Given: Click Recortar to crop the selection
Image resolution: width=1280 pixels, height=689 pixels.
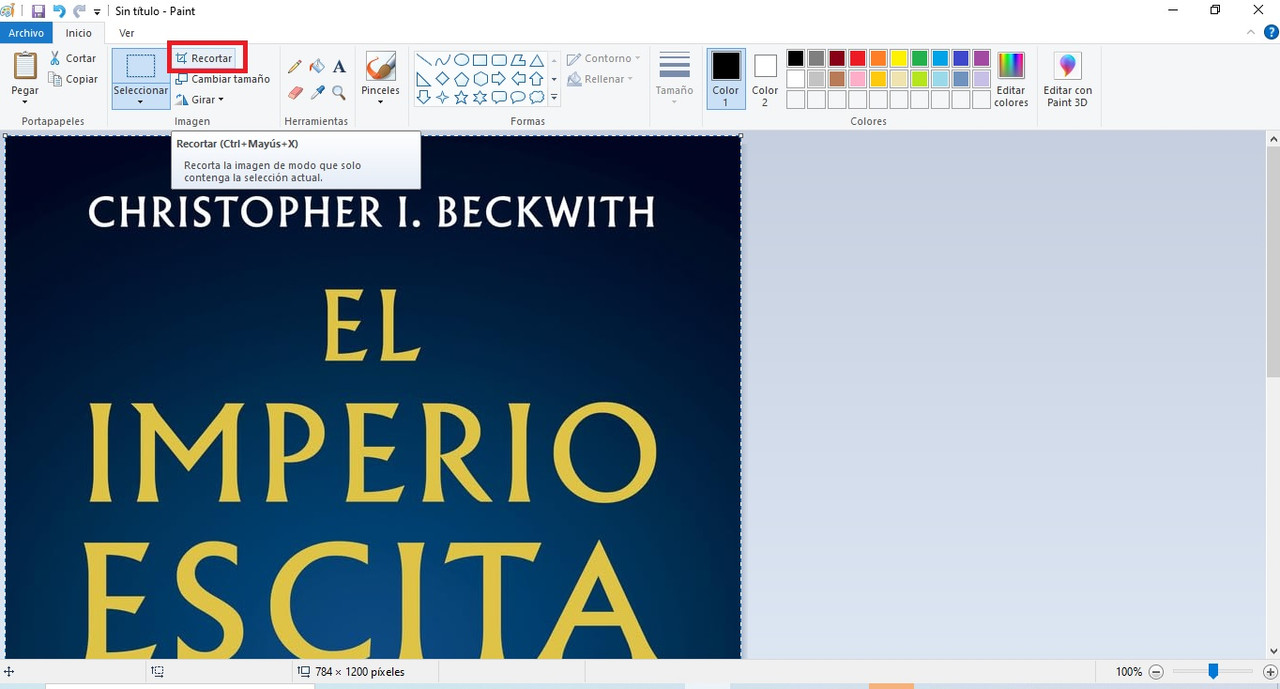Looking at the screenshot, I should [204, 58].
